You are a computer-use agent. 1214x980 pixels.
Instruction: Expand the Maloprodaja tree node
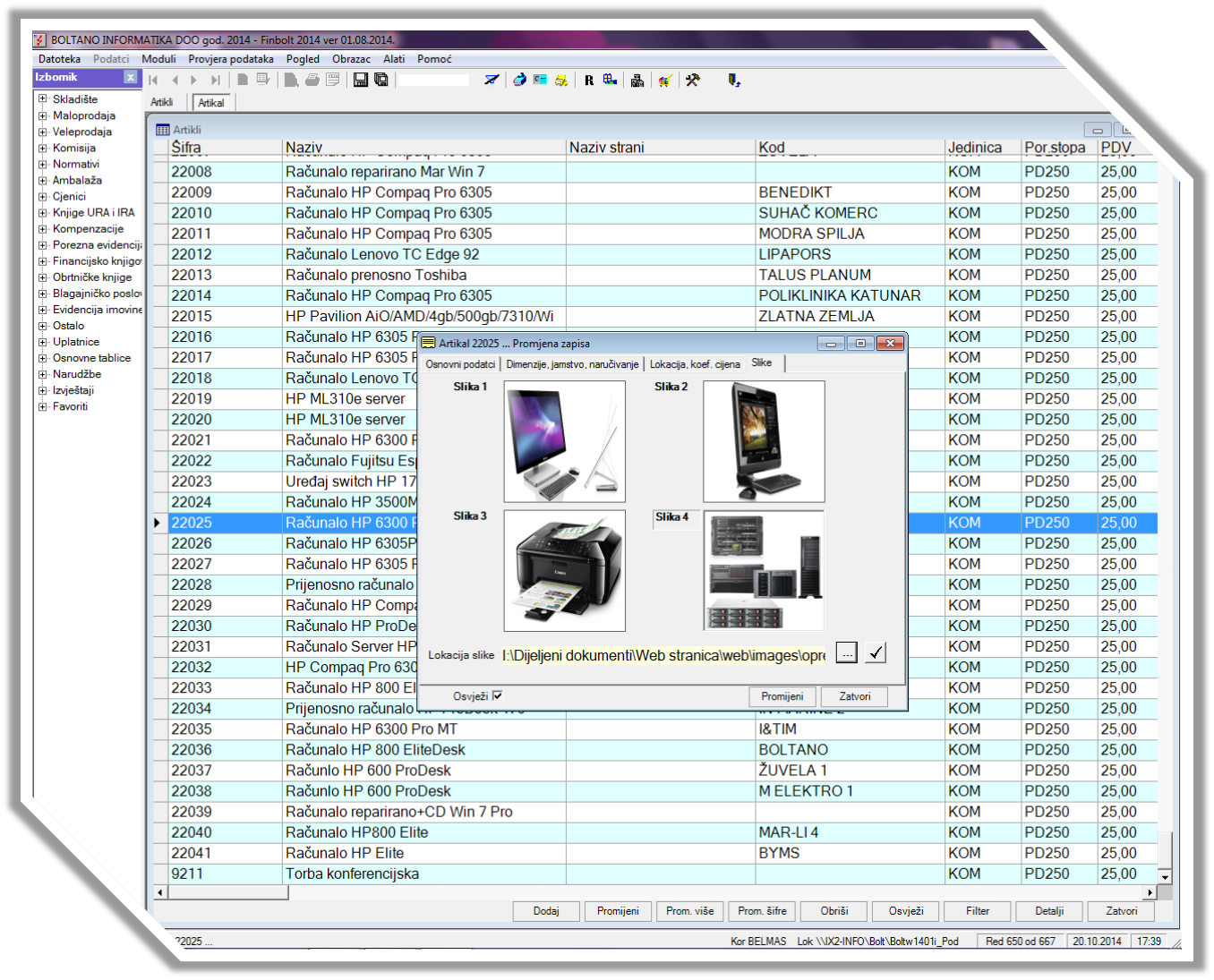click(x=42, y=115)
